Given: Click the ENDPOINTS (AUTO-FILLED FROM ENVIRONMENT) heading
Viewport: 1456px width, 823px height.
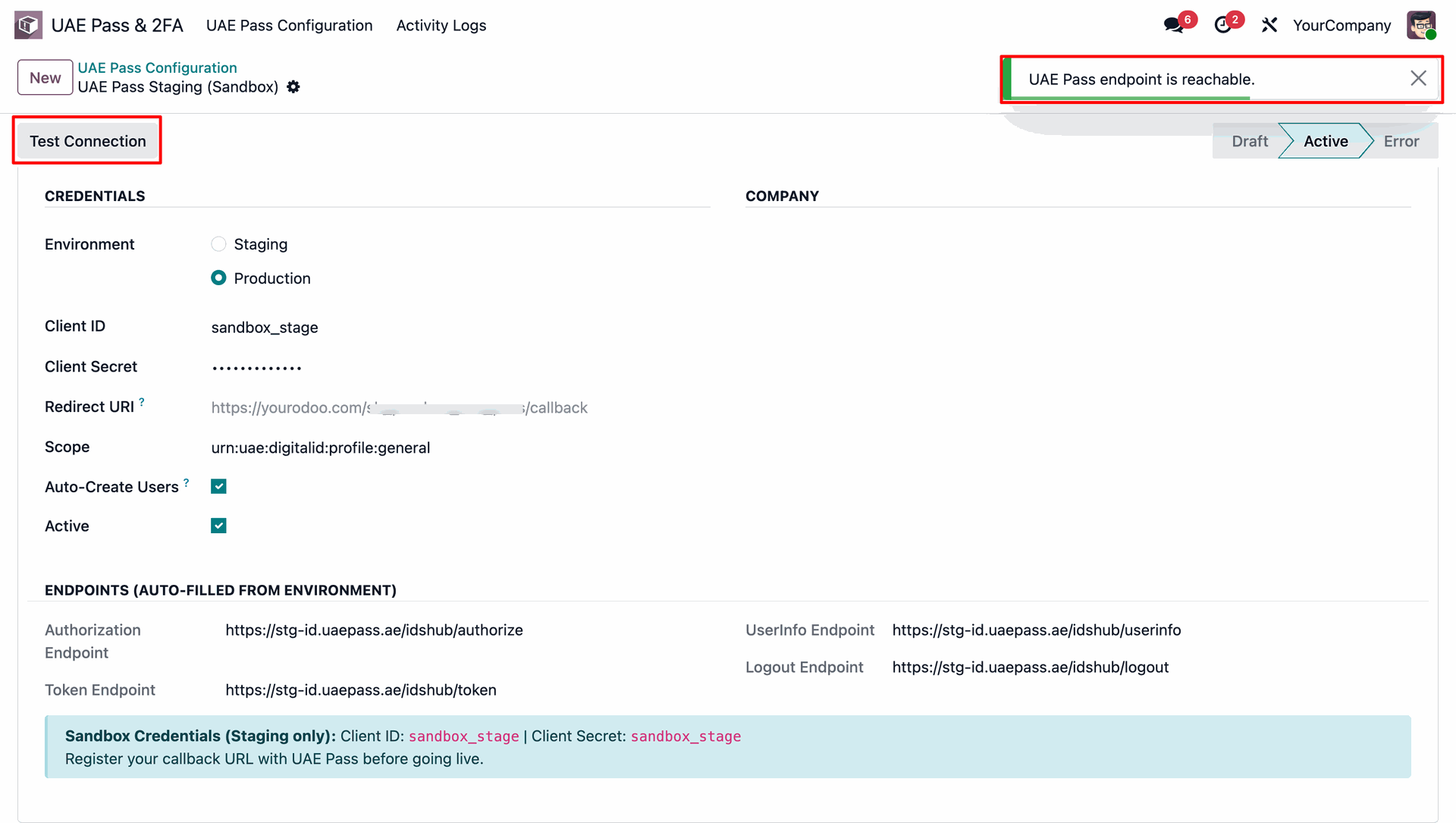Looking at the screenshot, I should tap(221, 590).
